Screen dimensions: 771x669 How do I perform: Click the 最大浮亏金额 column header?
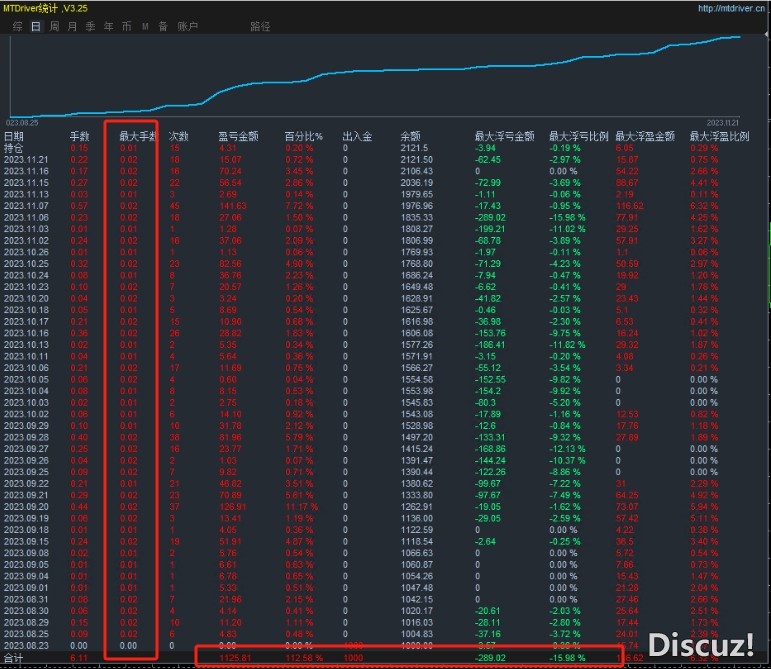coord(504,136)
